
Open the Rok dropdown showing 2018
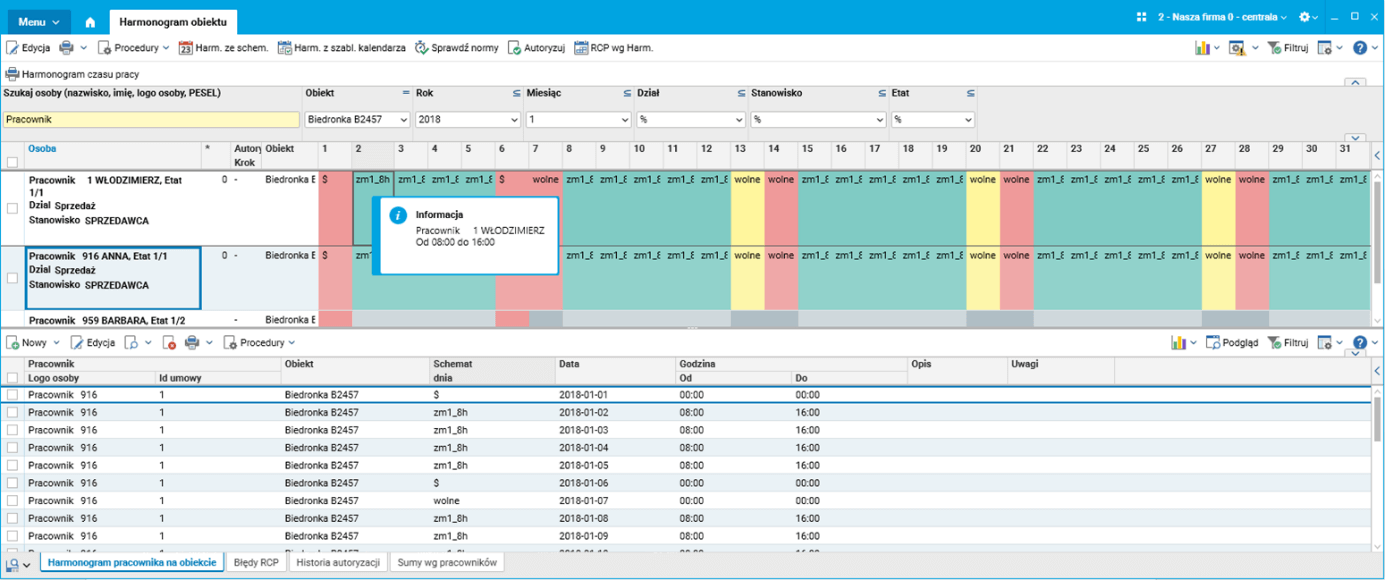[468, 119]
